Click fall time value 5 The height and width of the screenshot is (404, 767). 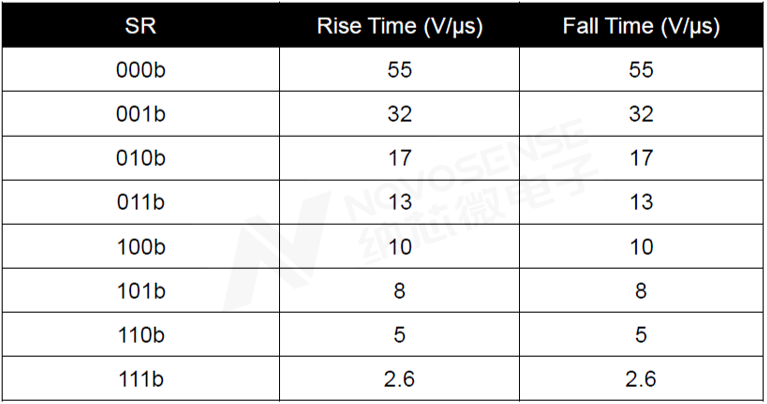[641, 335]
